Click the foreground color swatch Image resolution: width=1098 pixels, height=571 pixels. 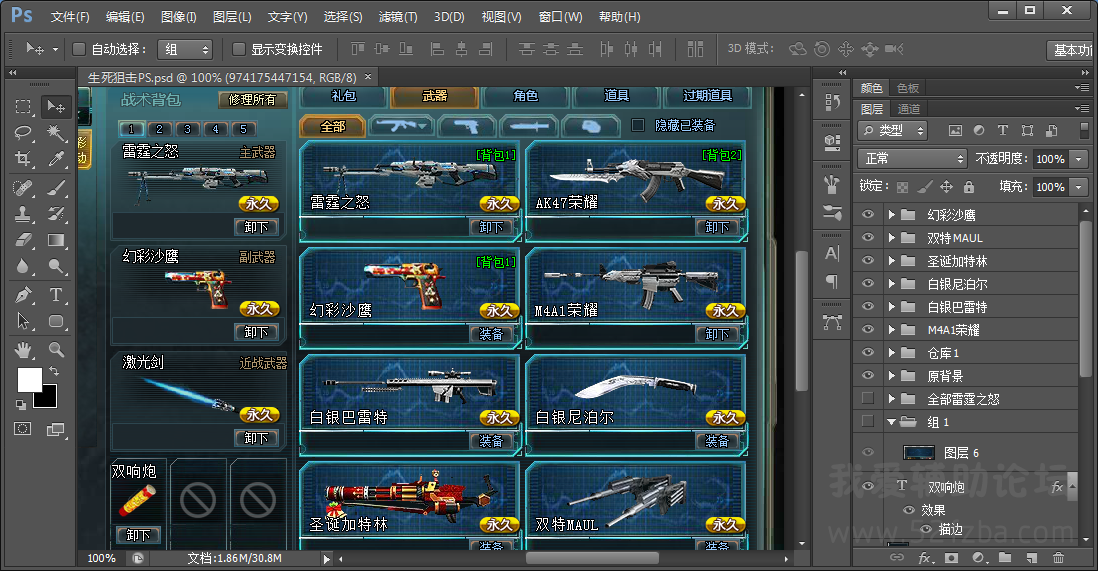[x=29, y=380]
